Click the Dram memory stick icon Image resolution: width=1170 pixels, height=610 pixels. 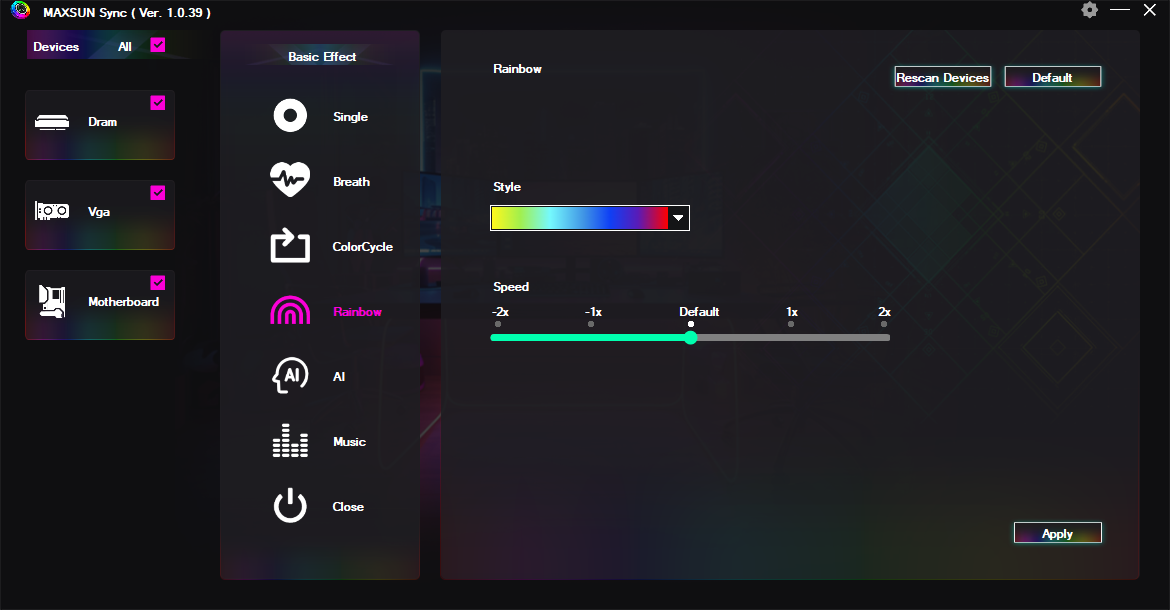[52, 122]
